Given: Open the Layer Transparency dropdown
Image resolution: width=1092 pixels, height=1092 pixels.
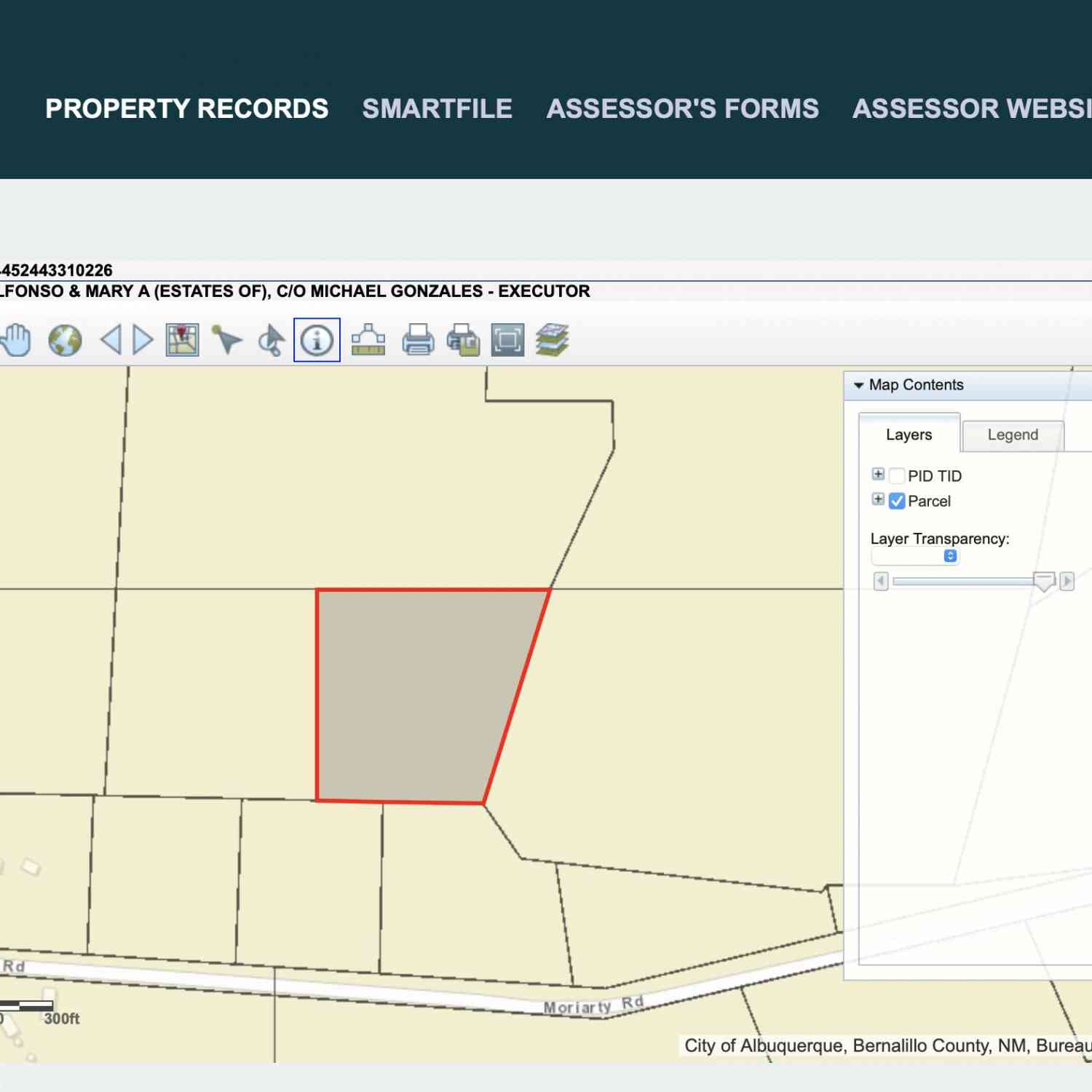Looking at the screenshot, I should (x=915, y=556).
